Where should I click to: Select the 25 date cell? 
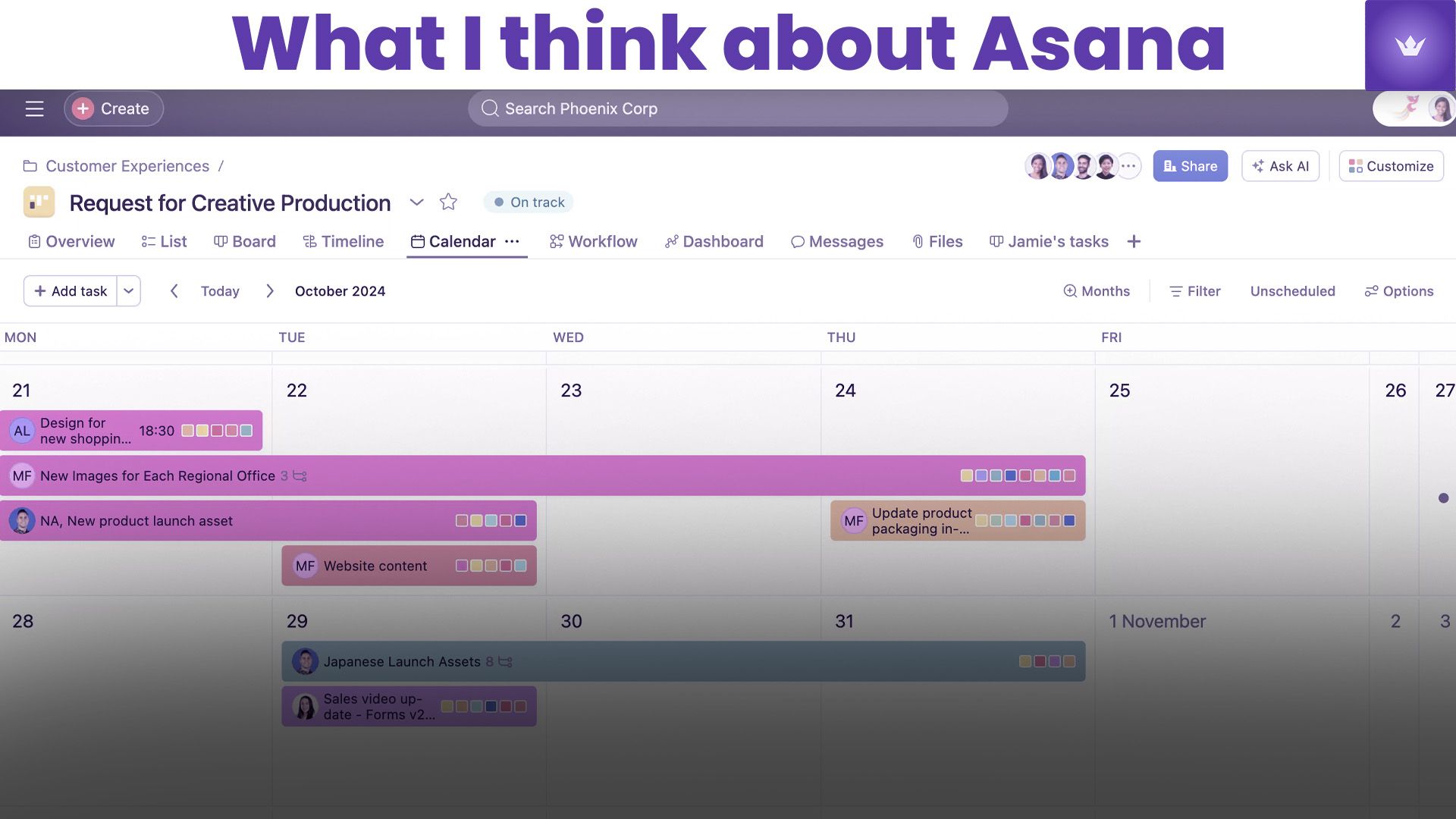click(1232, 479)
